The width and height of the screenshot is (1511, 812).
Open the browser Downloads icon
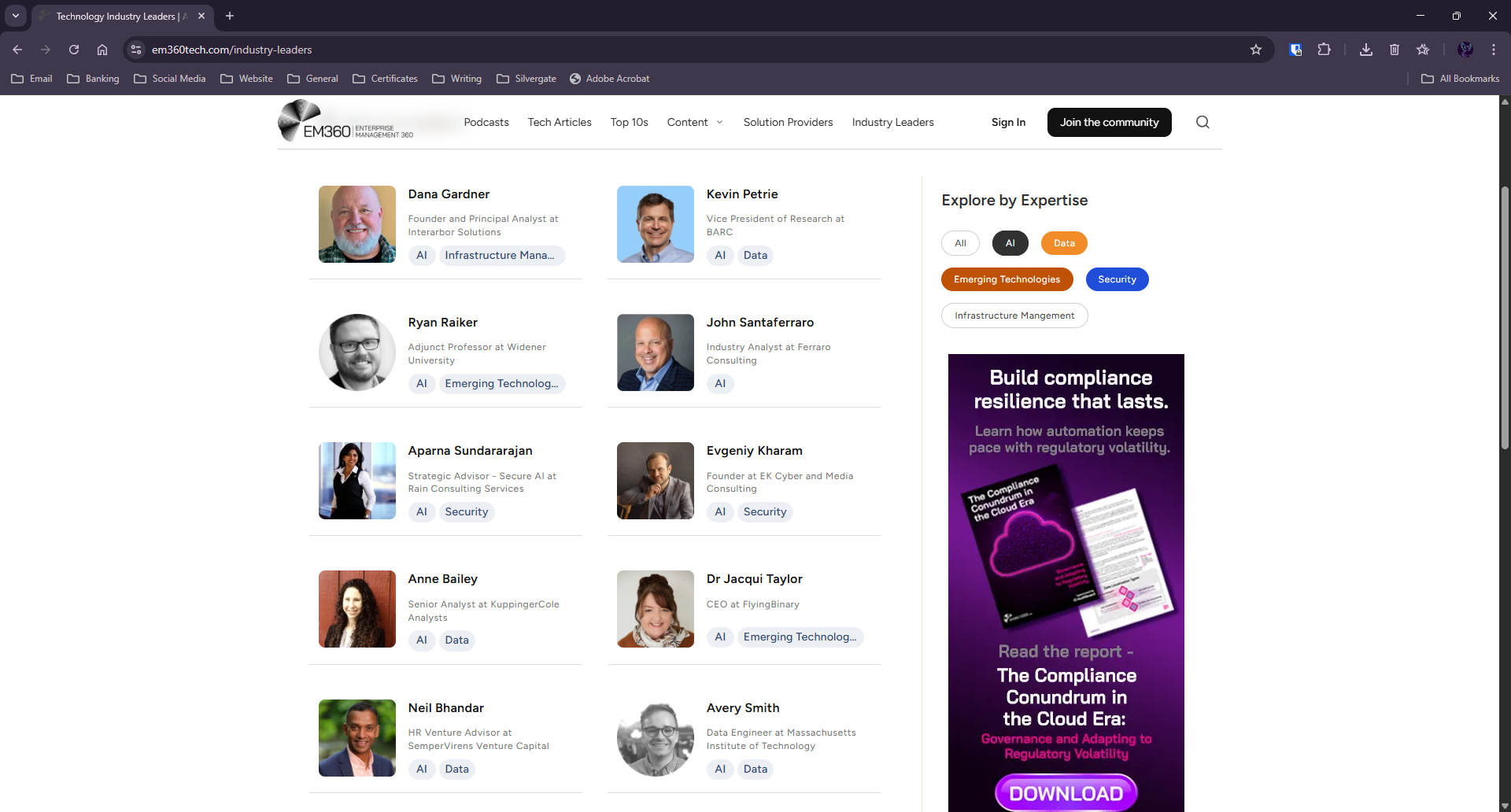click(x=1365, y=49)
